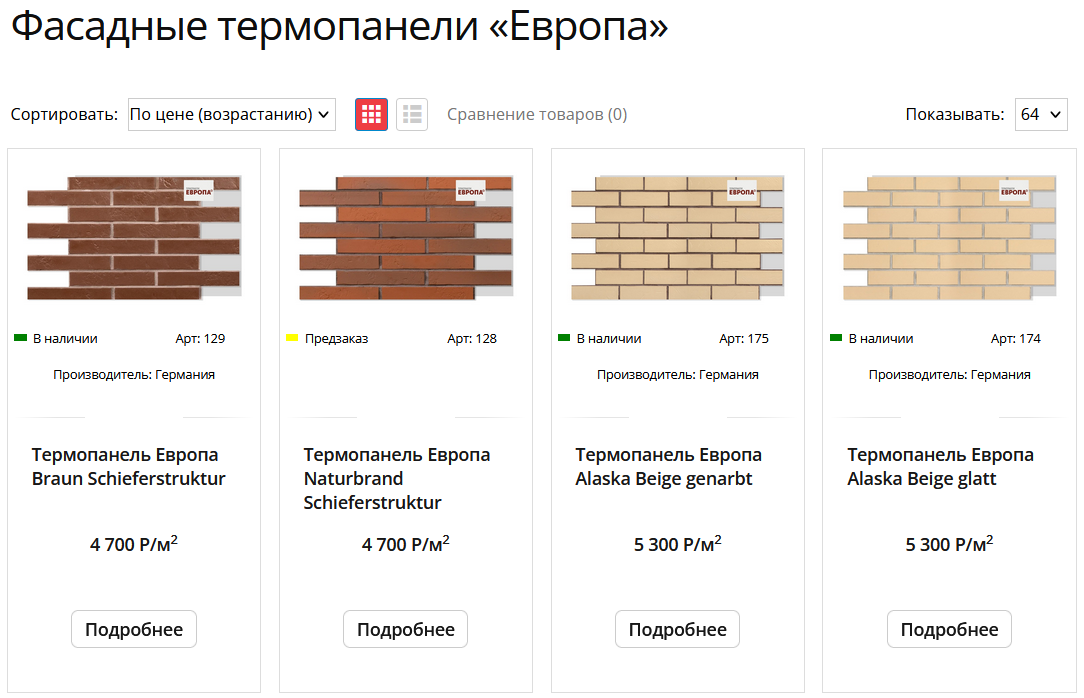Click the yellow Предзаказ indicator of article 128
The height and width of the screenshot is (698, 1084).
[x=292, y=338]
